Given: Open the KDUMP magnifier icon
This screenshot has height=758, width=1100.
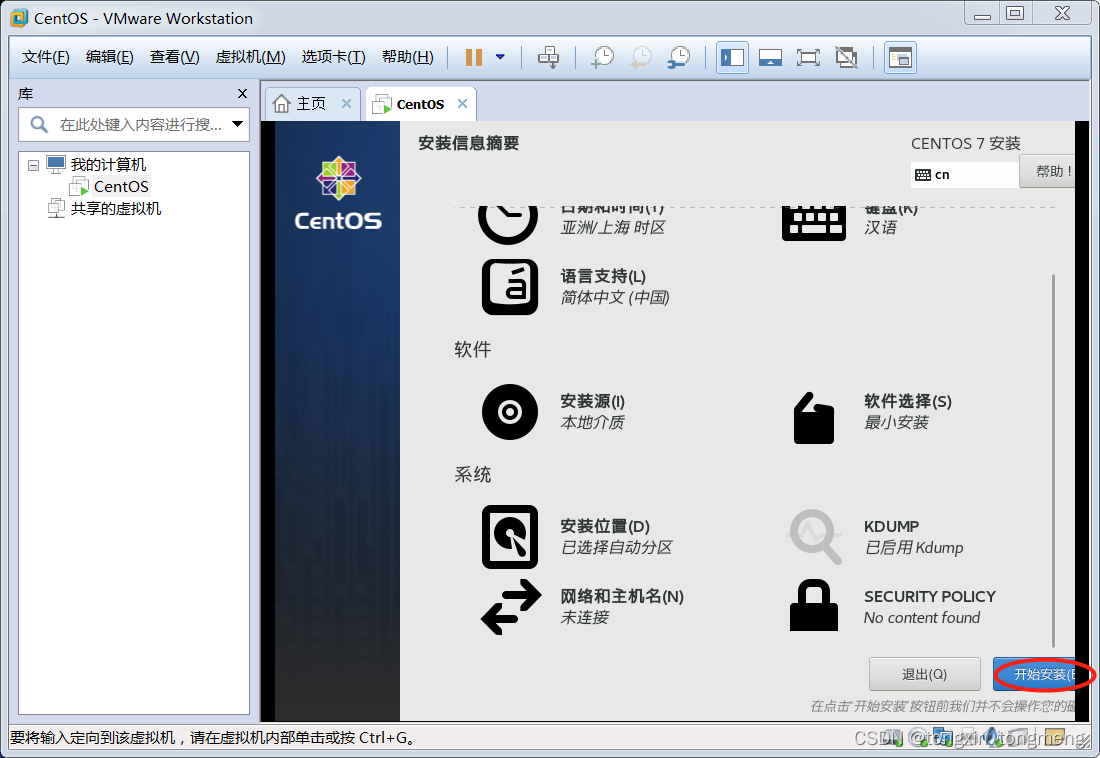Looking at the screenshot, I should (814, 537).
